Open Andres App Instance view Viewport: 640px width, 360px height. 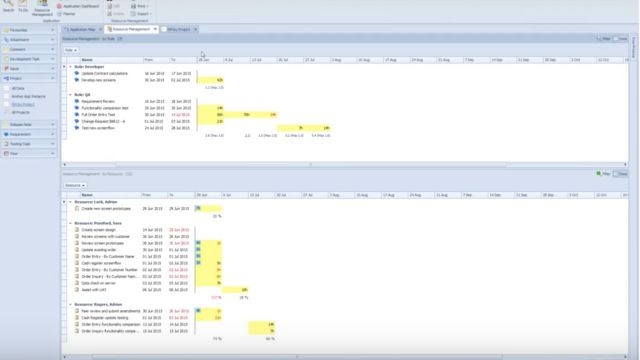(28, 96)
